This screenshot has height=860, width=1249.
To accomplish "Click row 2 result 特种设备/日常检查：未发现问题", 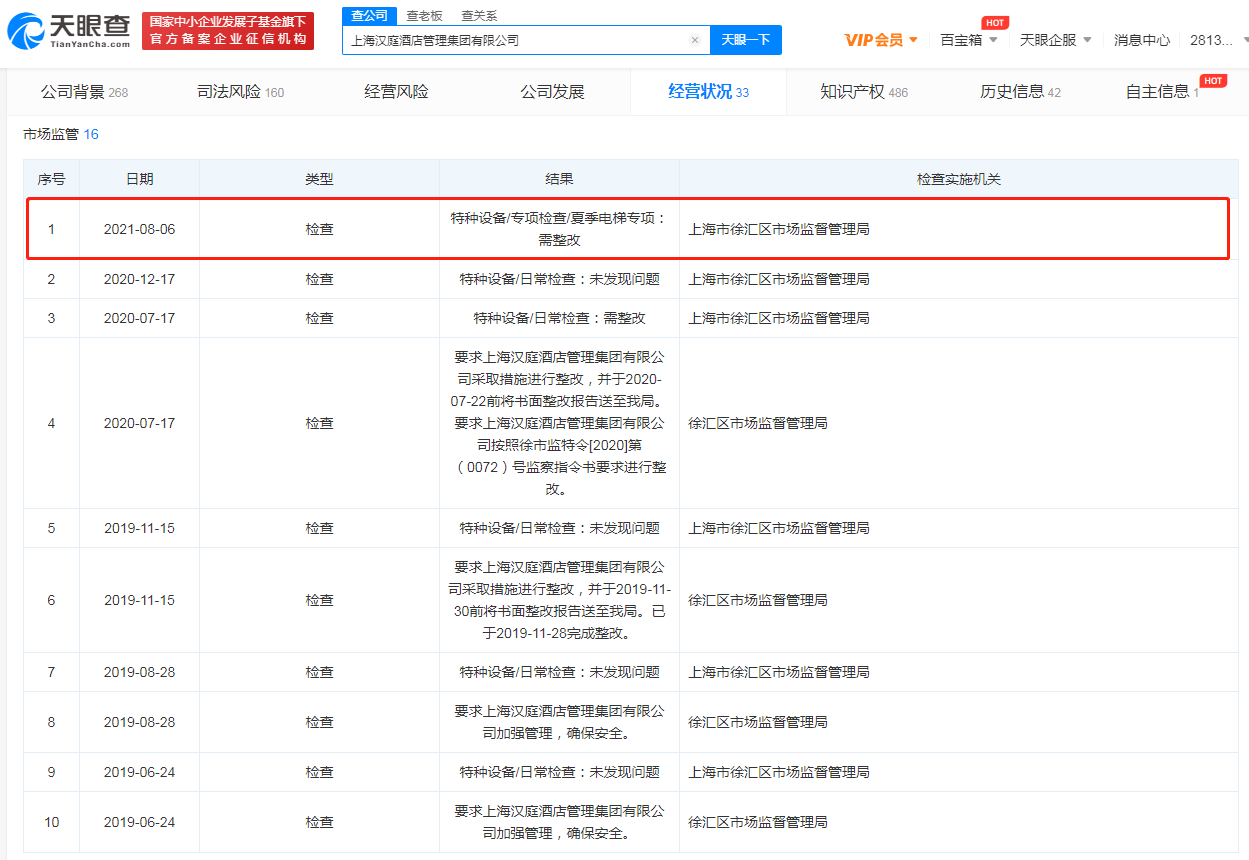I will (559, 279).
